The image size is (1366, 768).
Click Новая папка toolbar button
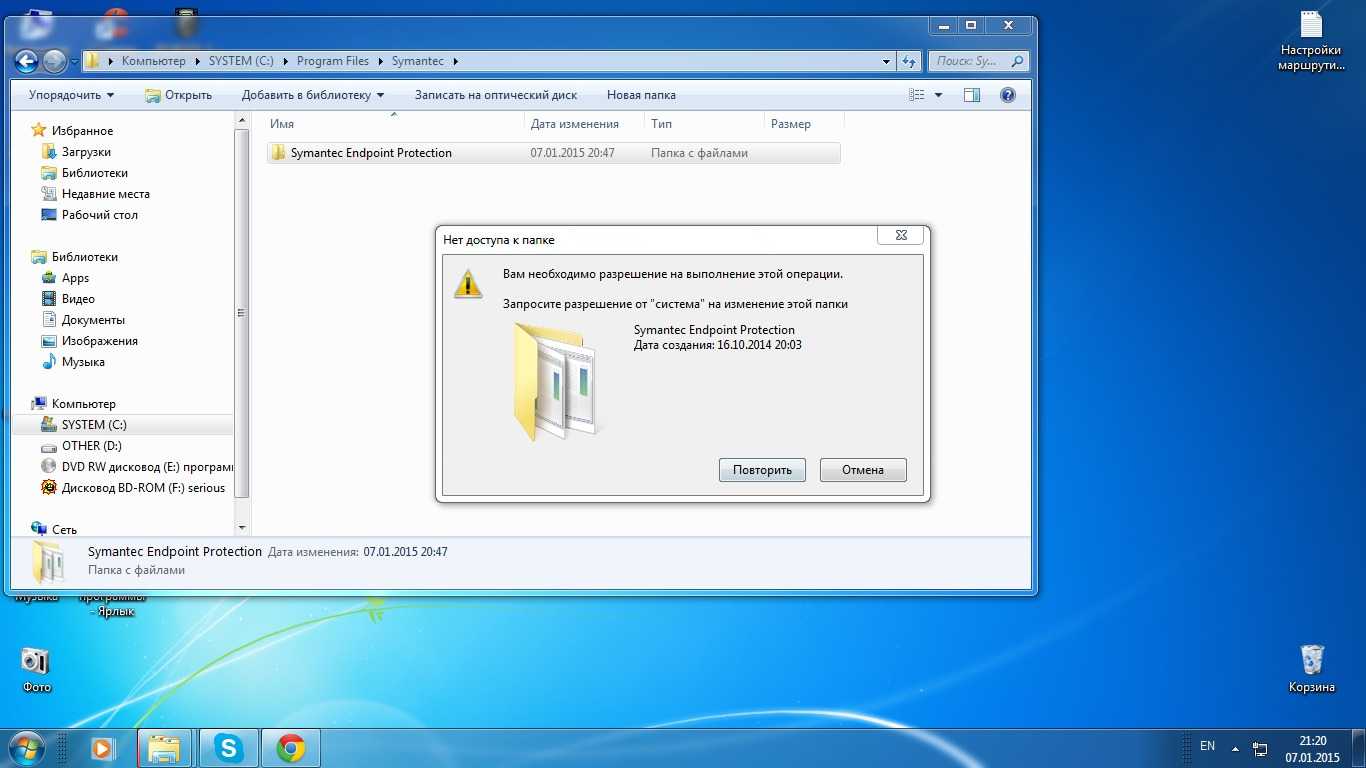[x=641, y=95]
